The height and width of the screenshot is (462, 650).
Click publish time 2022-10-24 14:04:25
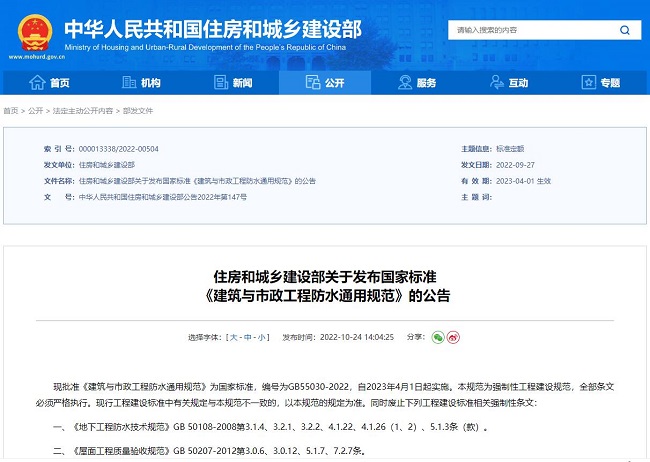tap(357, 337)
